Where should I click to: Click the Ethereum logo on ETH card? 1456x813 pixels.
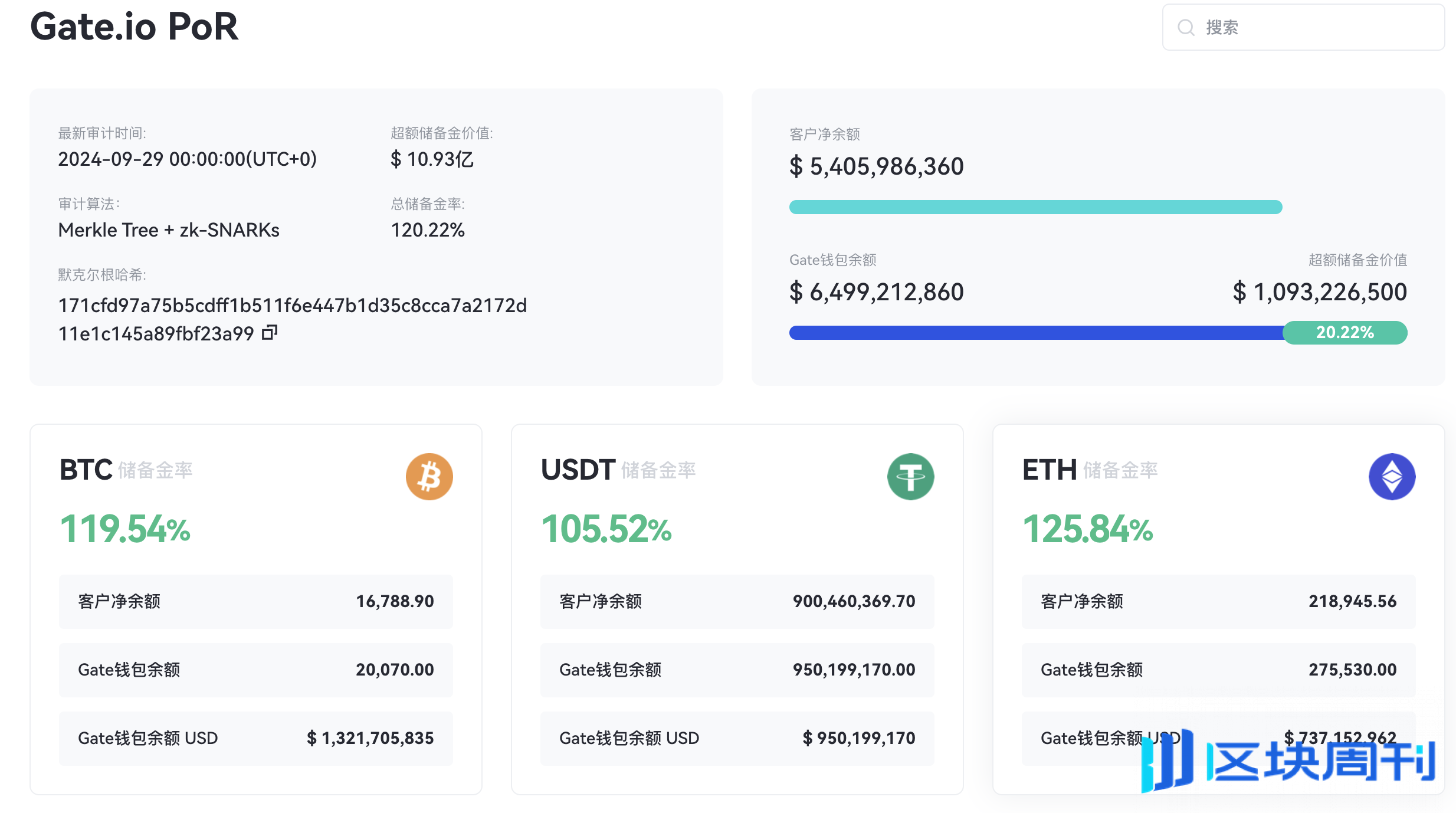[1392, 476]
